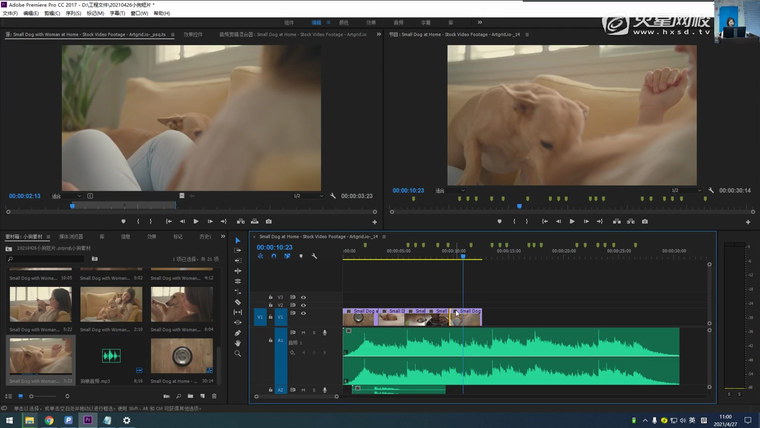Open the File menu
The width and height of the screenshot is (760, 428).
(x=10, y=13)
